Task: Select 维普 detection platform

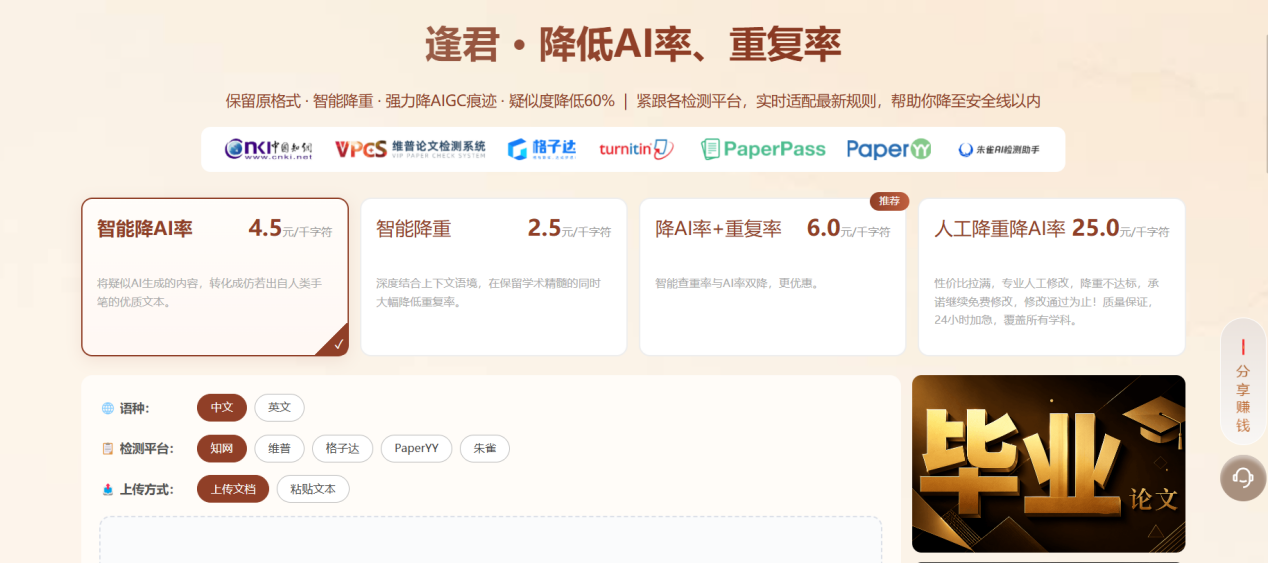Action: tap(279, 448)
